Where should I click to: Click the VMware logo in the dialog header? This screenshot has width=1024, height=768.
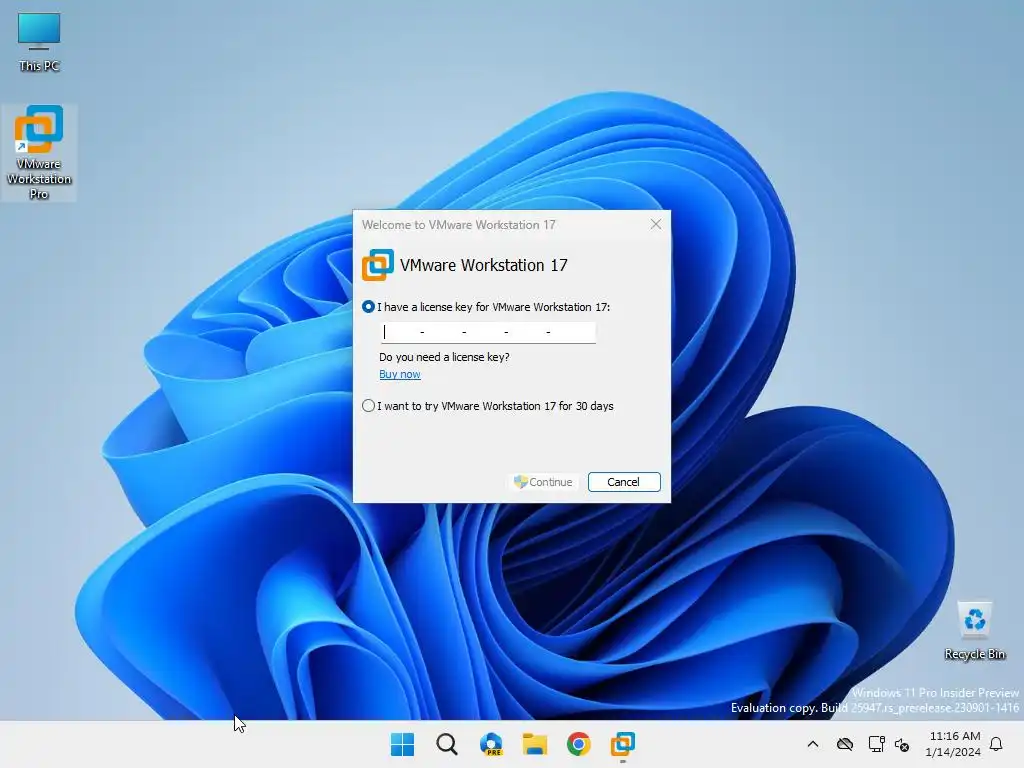(x=377, y=265)
